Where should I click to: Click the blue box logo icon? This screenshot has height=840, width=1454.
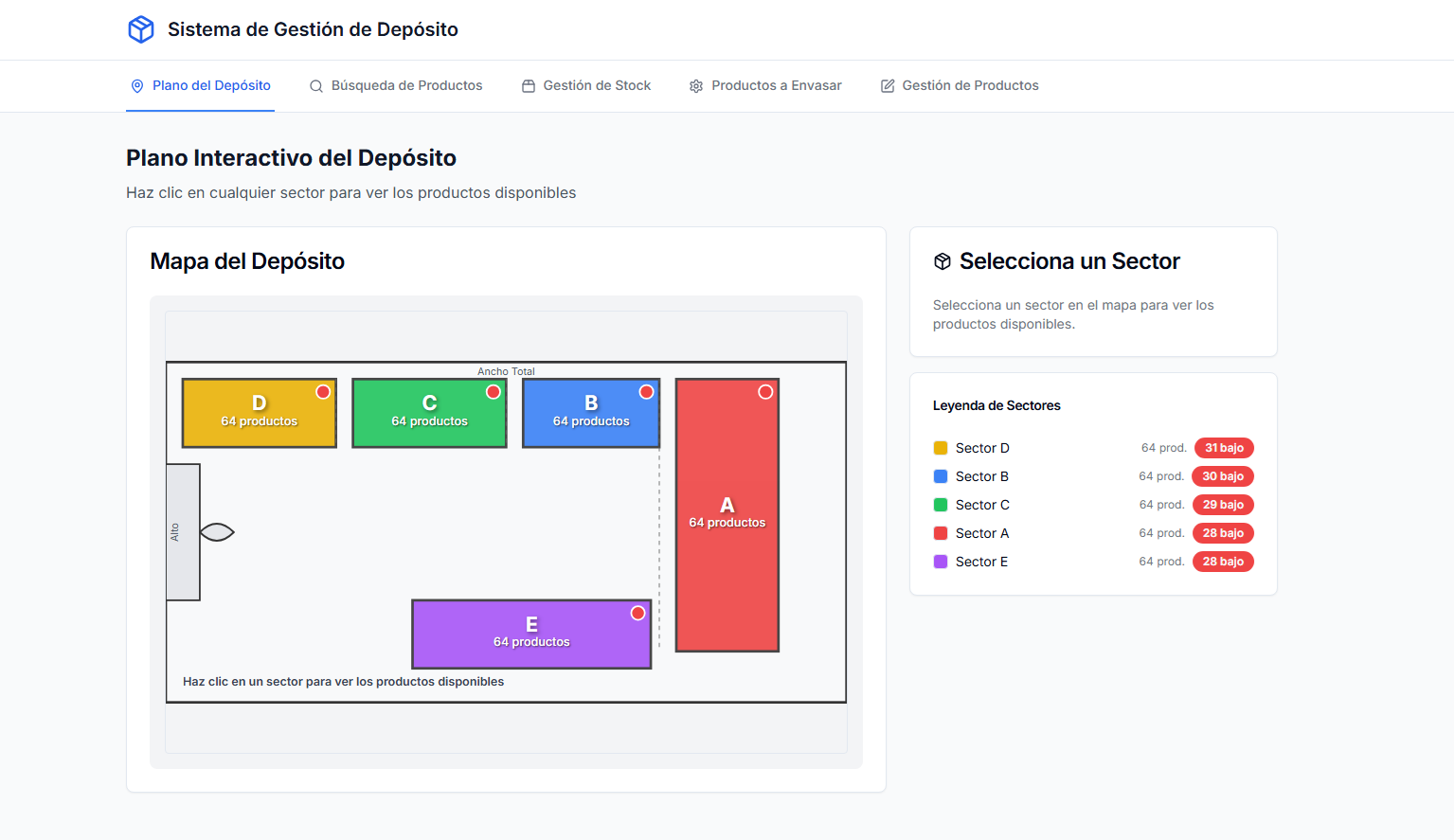[x=141, y=29]
